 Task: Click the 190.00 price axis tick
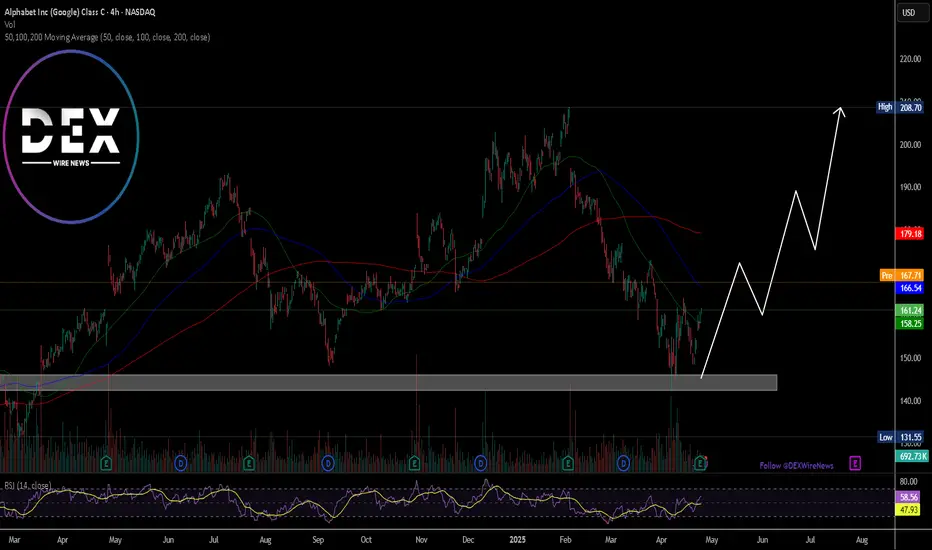[910, 187]
